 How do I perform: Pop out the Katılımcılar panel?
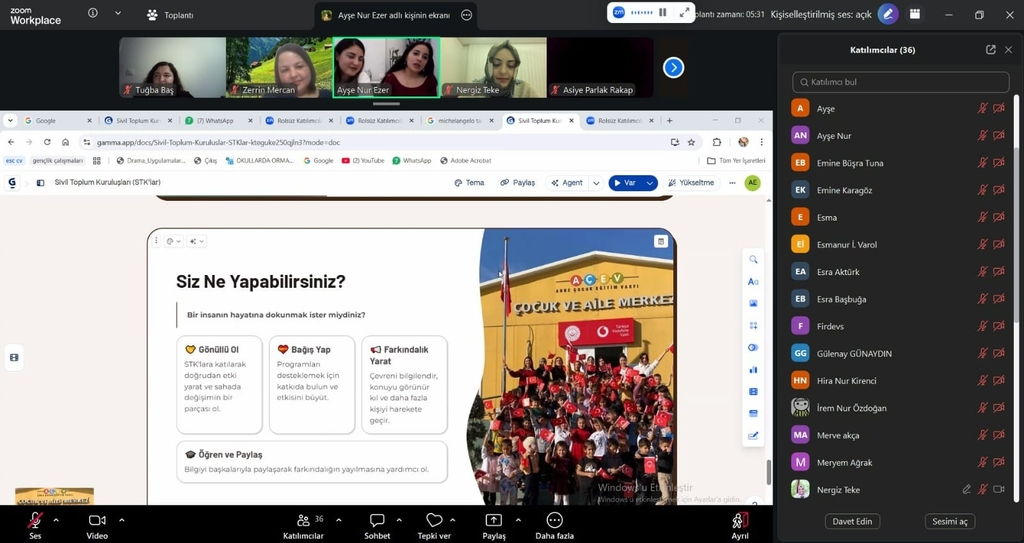(990, 50)
